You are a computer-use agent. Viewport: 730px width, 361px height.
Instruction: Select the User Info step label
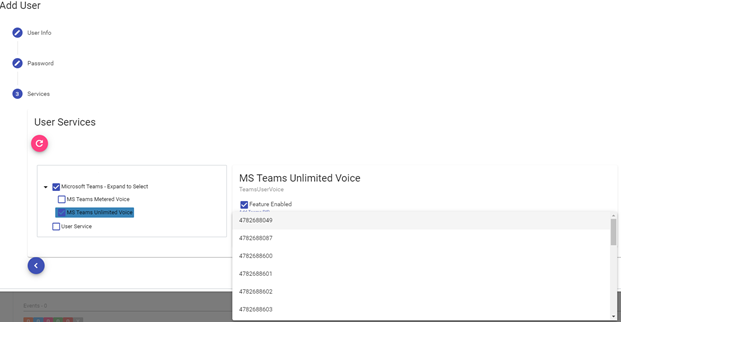39,33
